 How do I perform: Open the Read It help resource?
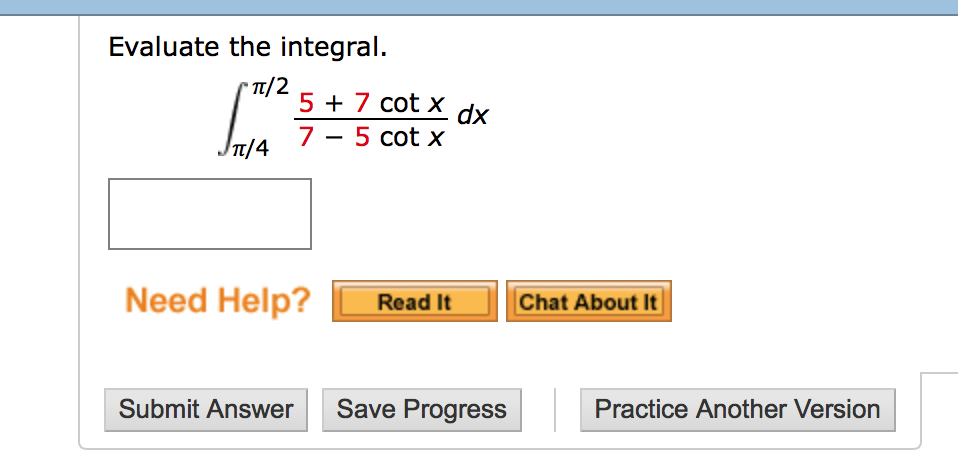point(414,301)
